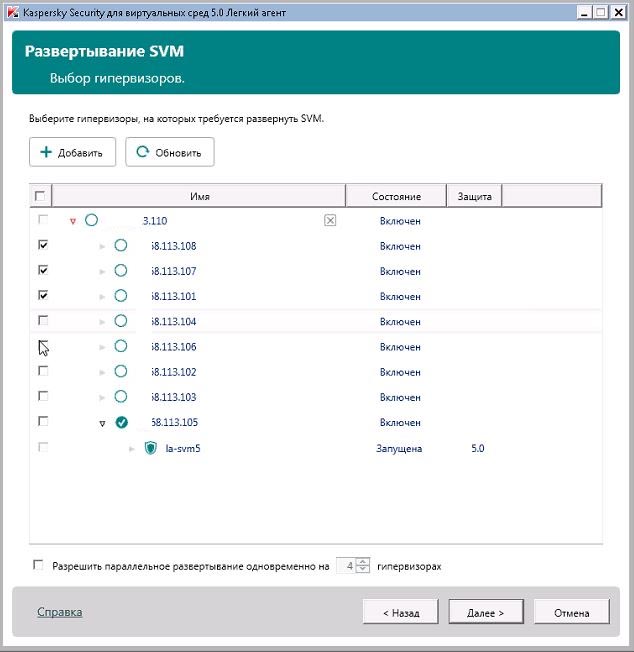Decrease the parallel hypervisors count spinner

point(363,568)
